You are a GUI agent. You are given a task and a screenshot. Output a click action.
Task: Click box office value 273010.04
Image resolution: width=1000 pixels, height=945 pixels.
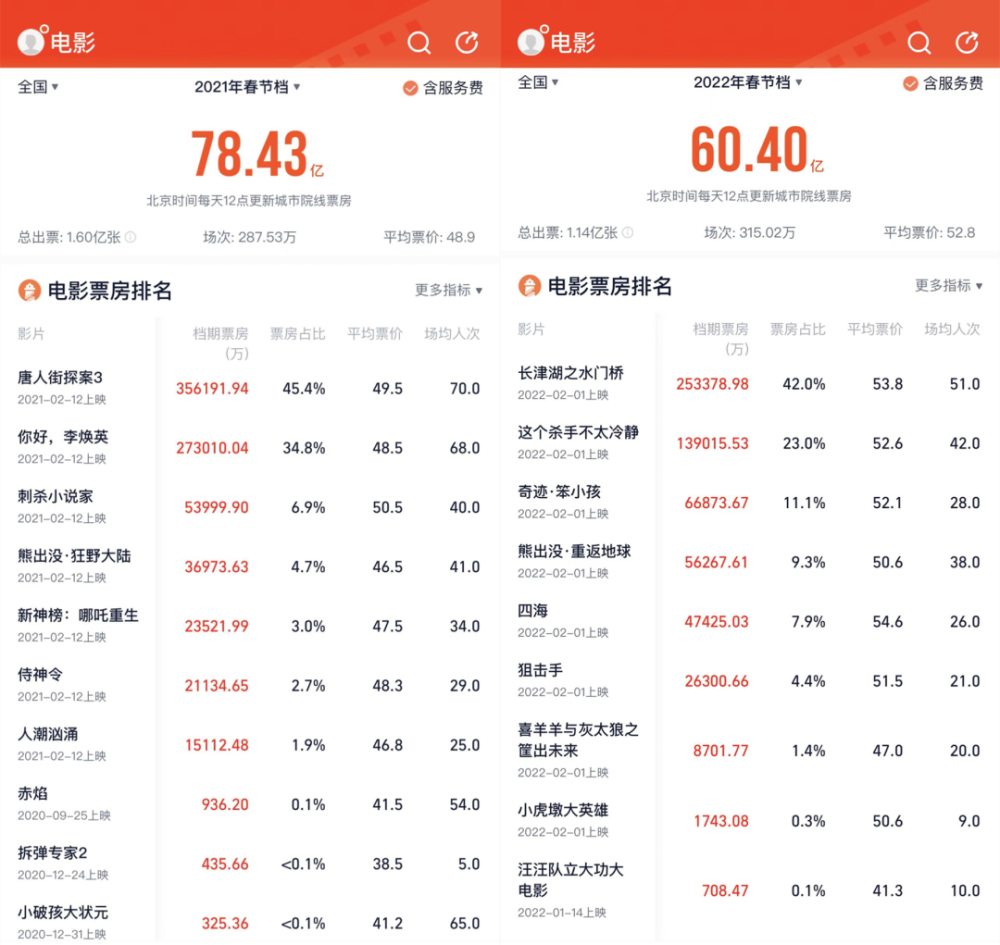click(212, 448)
